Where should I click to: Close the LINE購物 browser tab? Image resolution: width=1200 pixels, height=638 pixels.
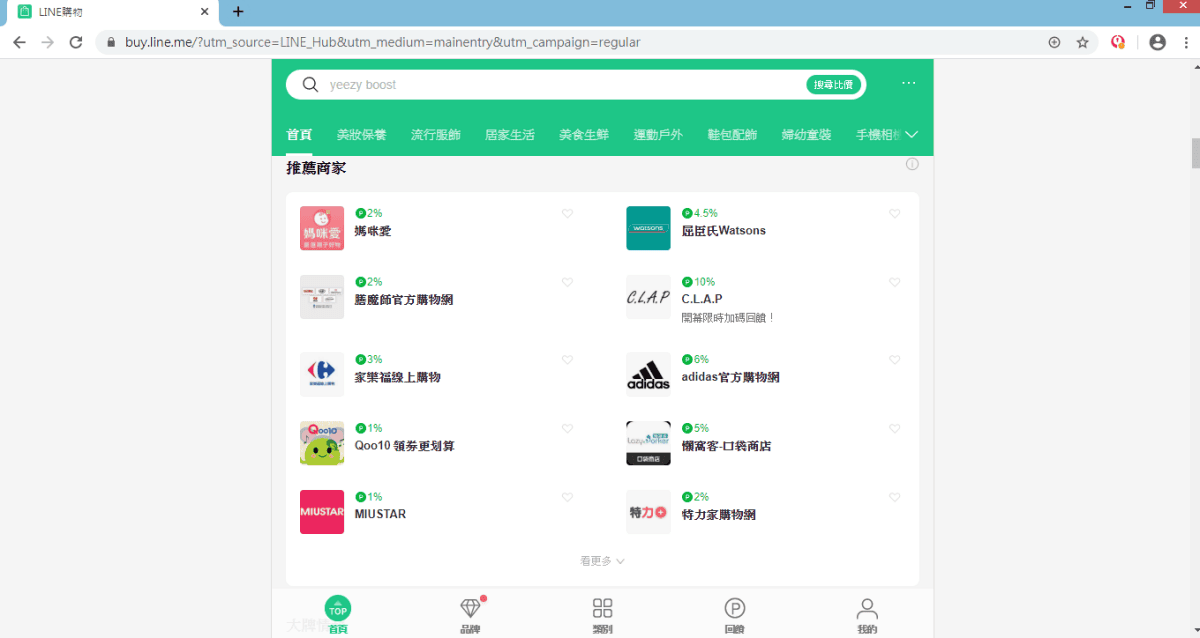click(x=205, y=12)
